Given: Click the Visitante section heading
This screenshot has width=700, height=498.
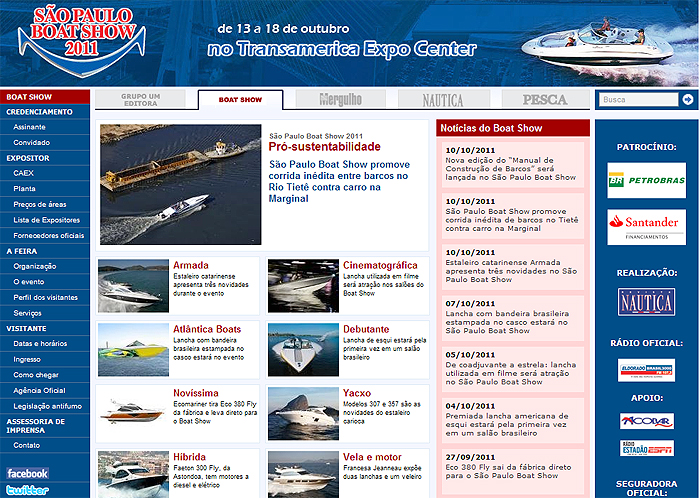Looking at the screenshot, I should [26, 328].
